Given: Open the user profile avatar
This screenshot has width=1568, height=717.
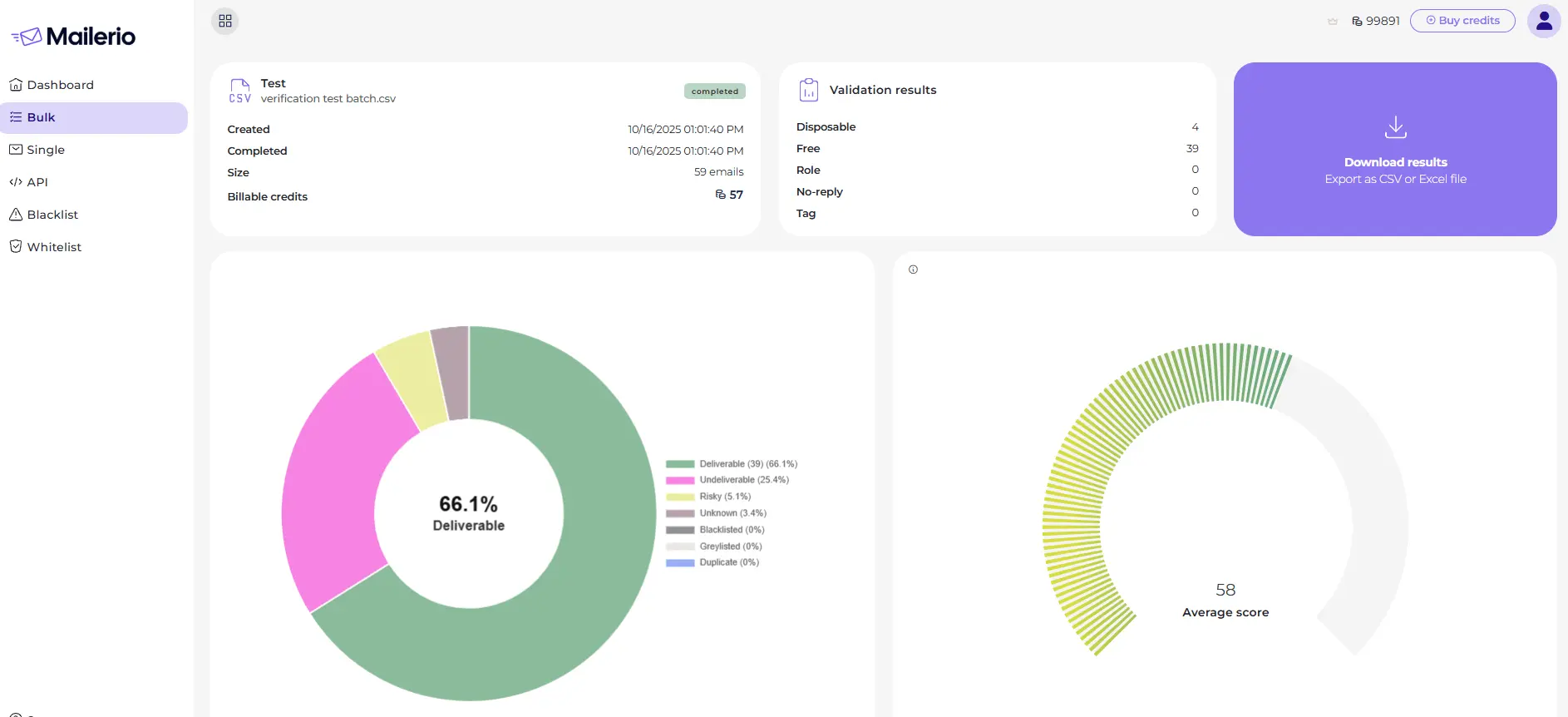Looking at the screenshot, I should (x=1543, y=22).
